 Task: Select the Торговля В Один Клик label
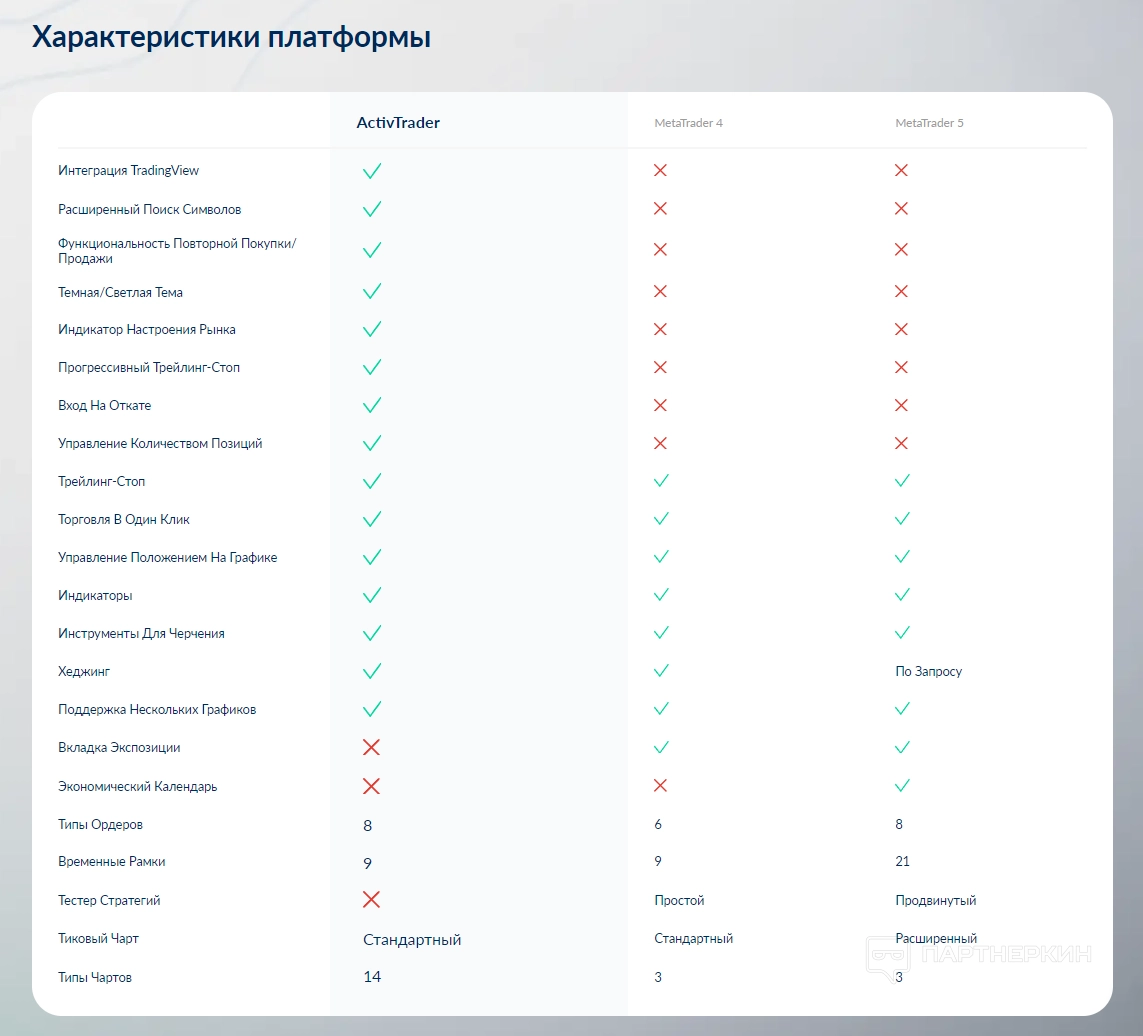124,519
